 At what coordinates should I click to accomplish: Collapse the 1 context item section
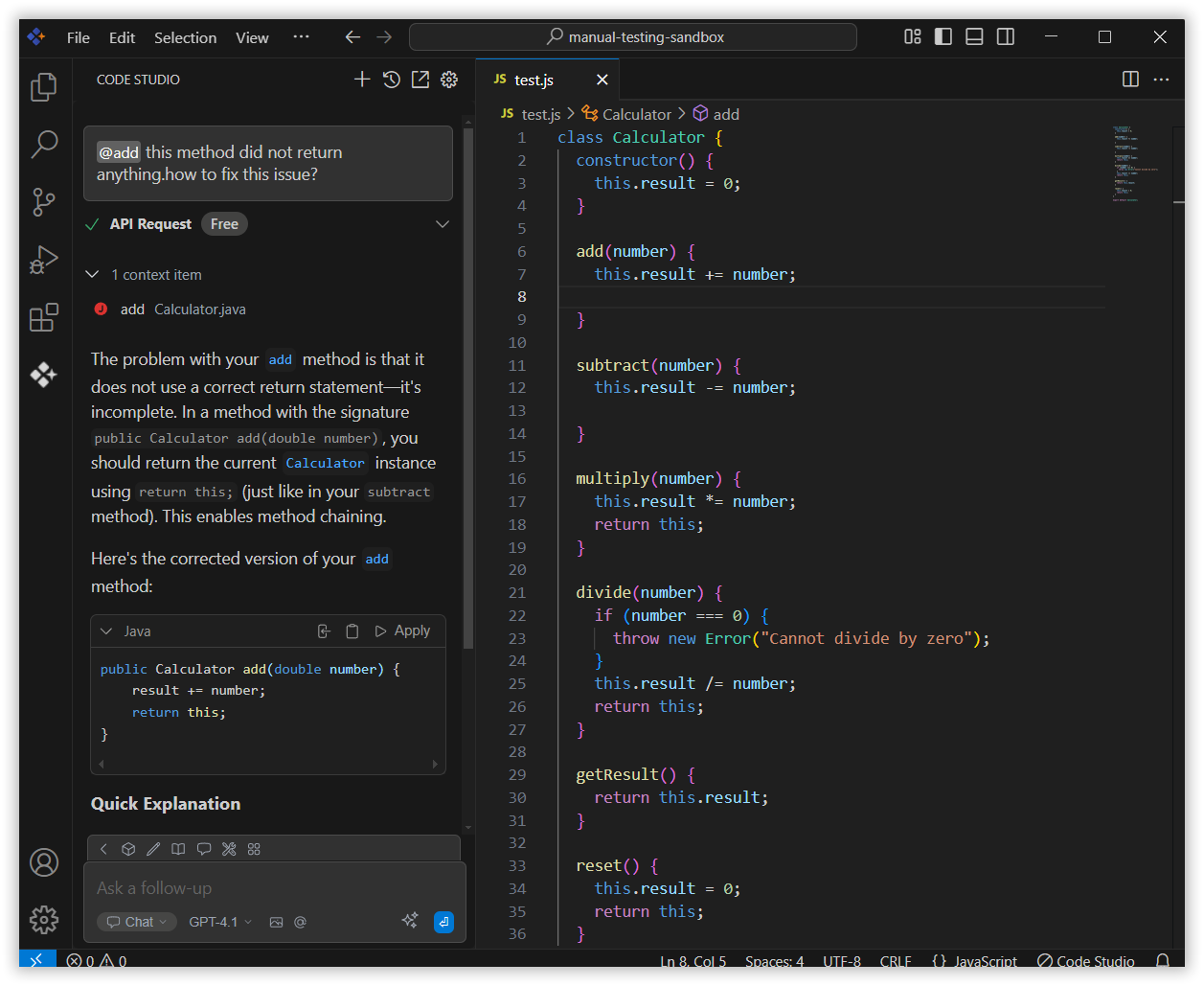93,275
